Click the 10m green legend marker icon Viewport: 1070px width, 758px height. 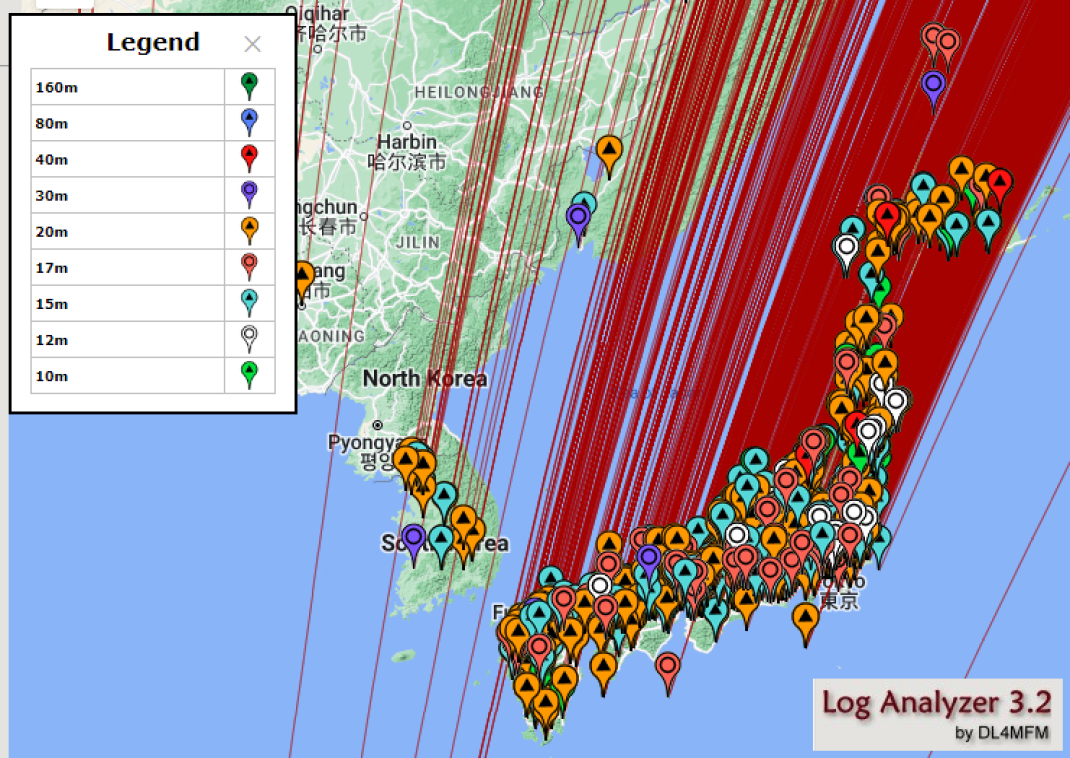click(249, 374)
